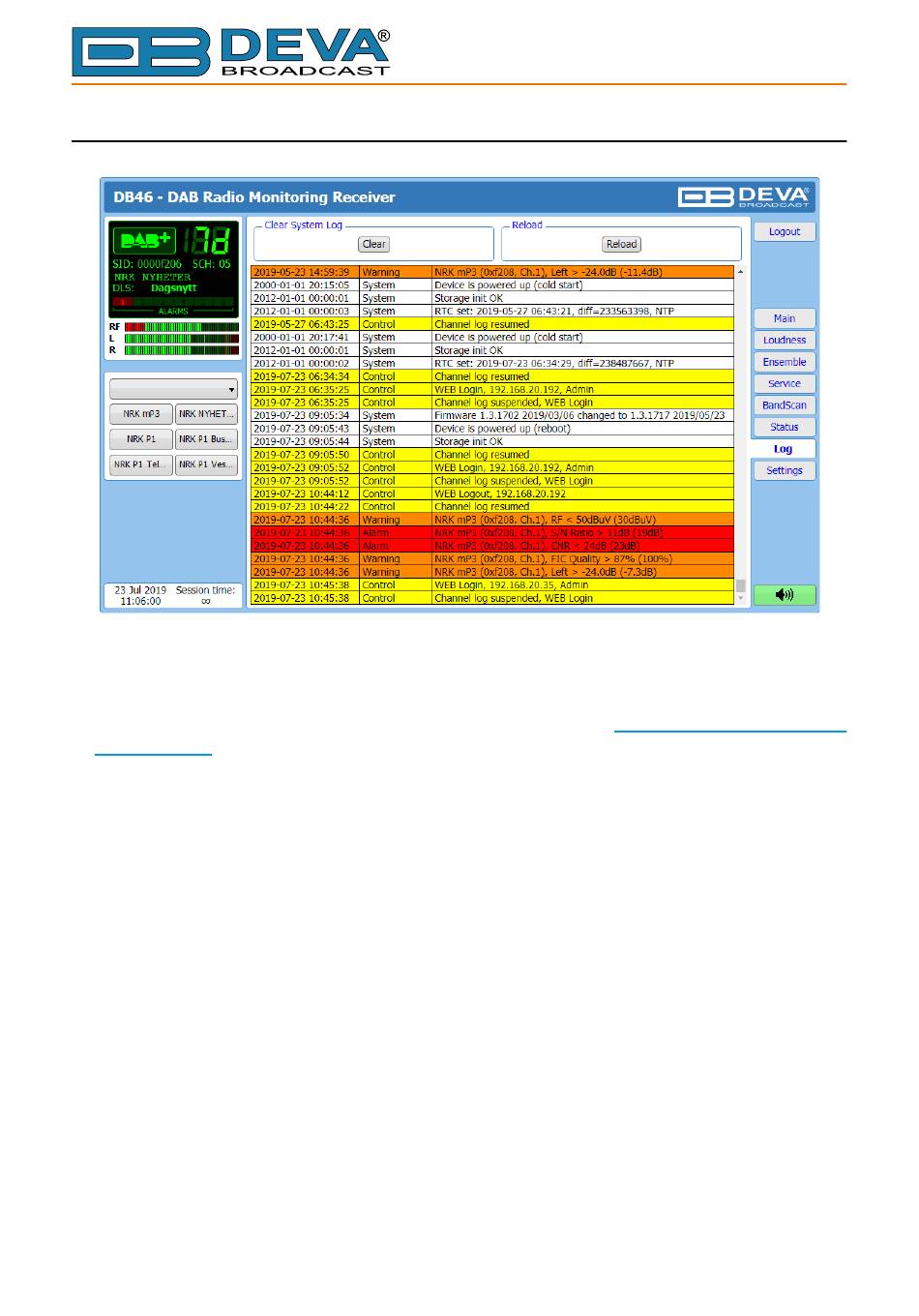Open the station selection dropdown

(174, 389)
